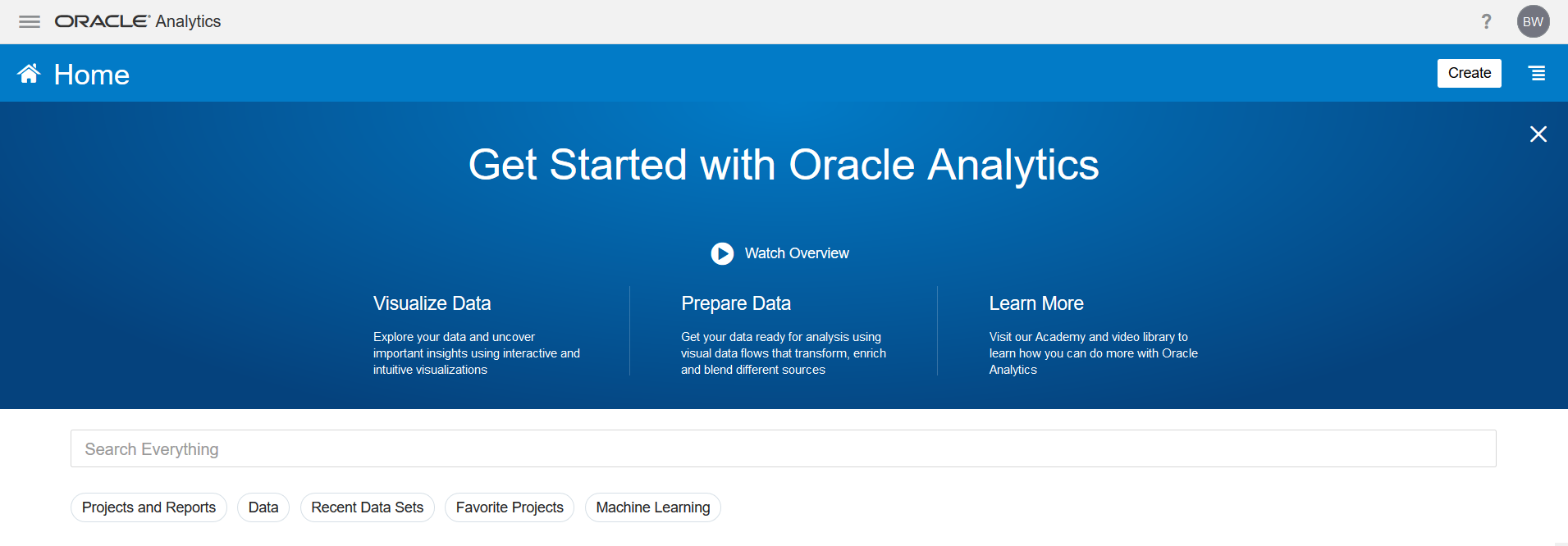This screenshot has height=546, width=1568.
Task: Open the hamburger navigation menu
Action: click(30, 21)
